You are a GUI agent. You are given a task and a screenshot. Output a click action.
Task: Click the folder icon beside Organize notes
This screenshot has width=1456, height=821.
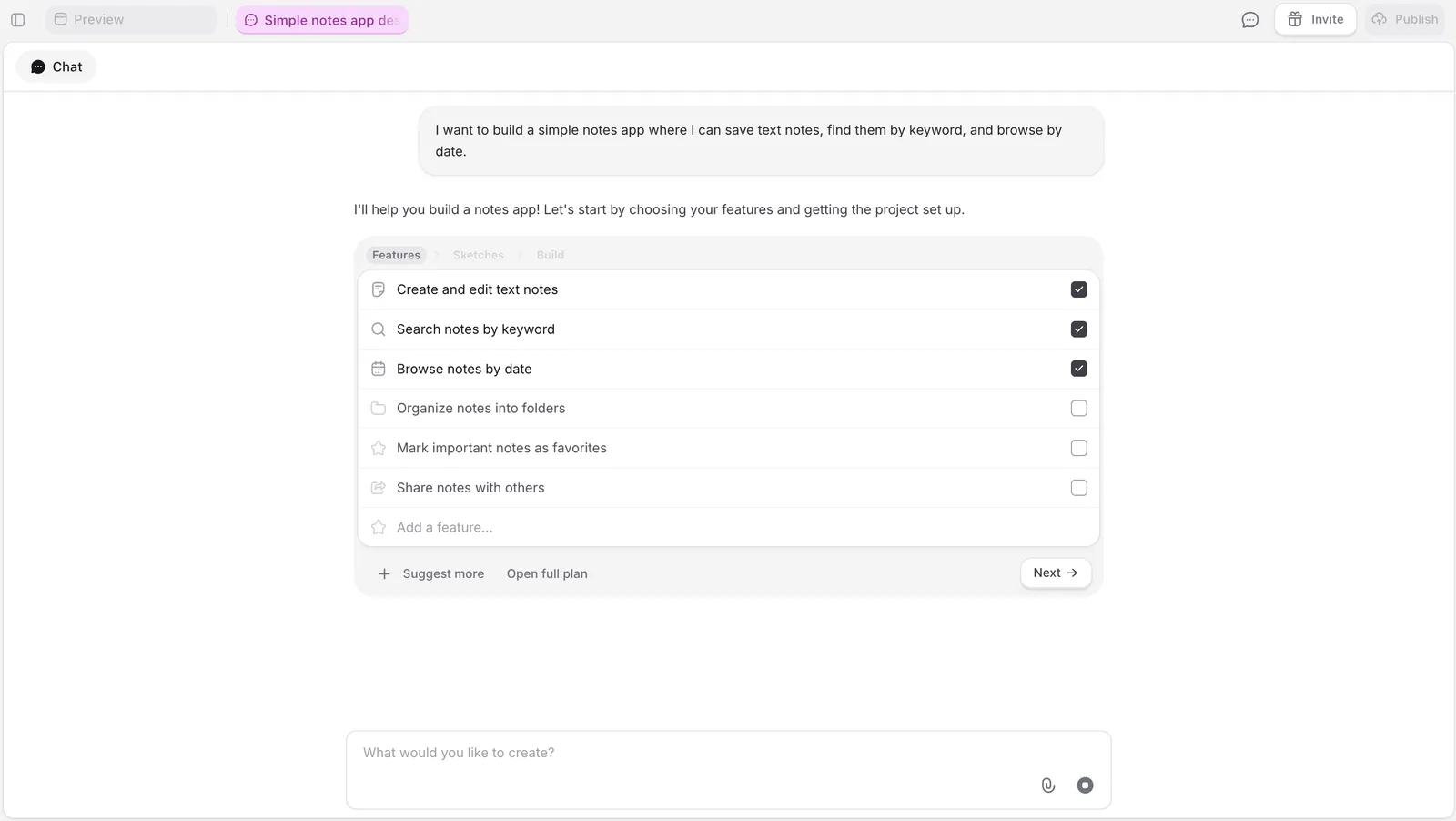pos(379,409)
